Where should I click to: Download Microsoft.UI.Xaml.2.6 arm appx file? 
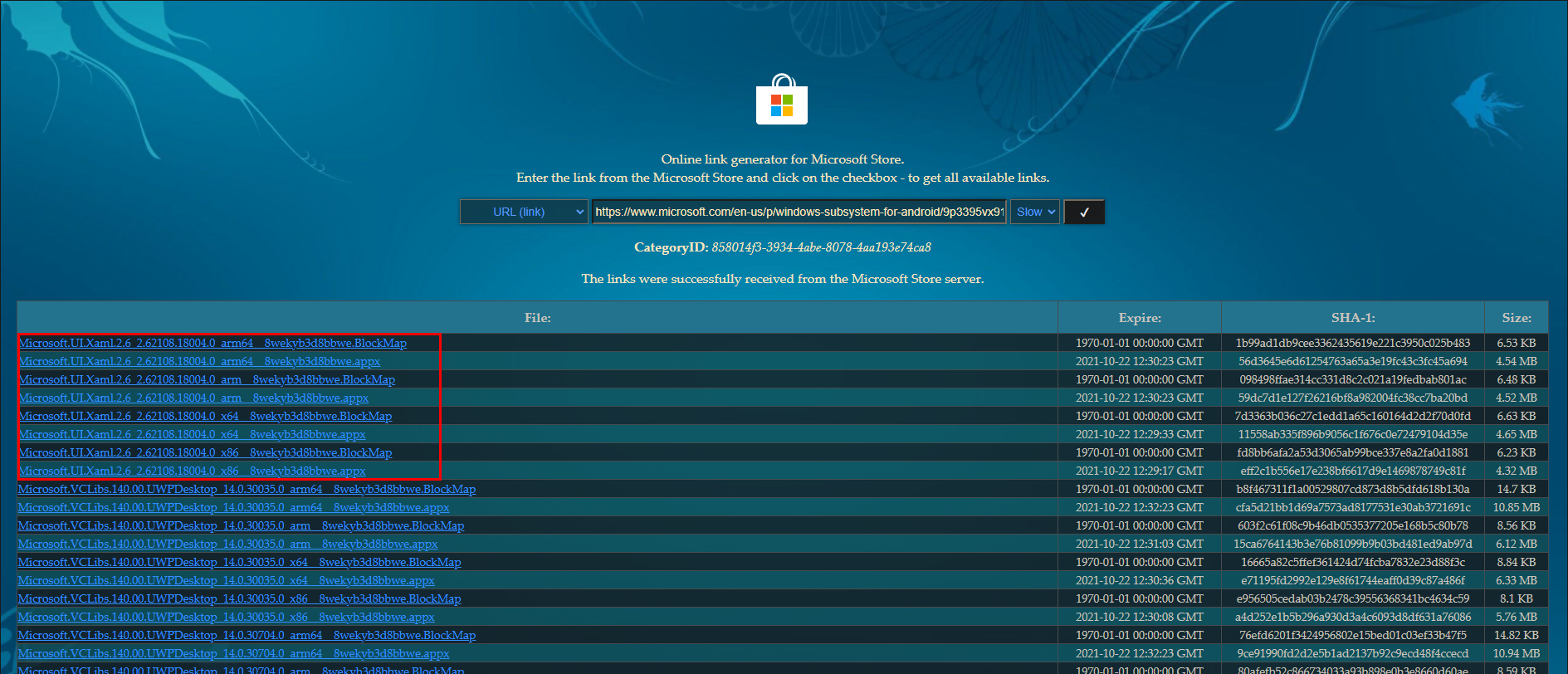[x=193, y=398]
